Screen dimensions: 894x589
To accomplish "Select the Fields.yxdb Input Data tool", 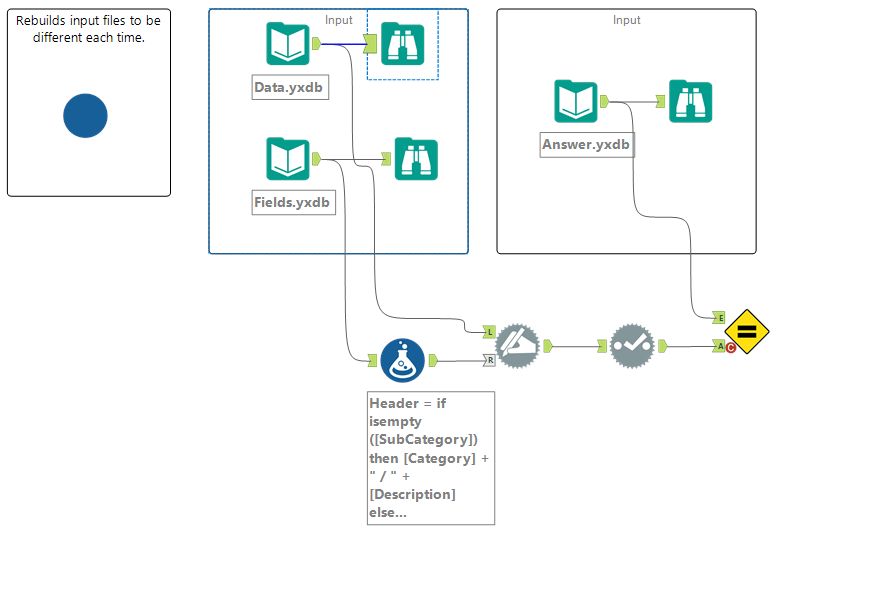I will tap(288, 159).
